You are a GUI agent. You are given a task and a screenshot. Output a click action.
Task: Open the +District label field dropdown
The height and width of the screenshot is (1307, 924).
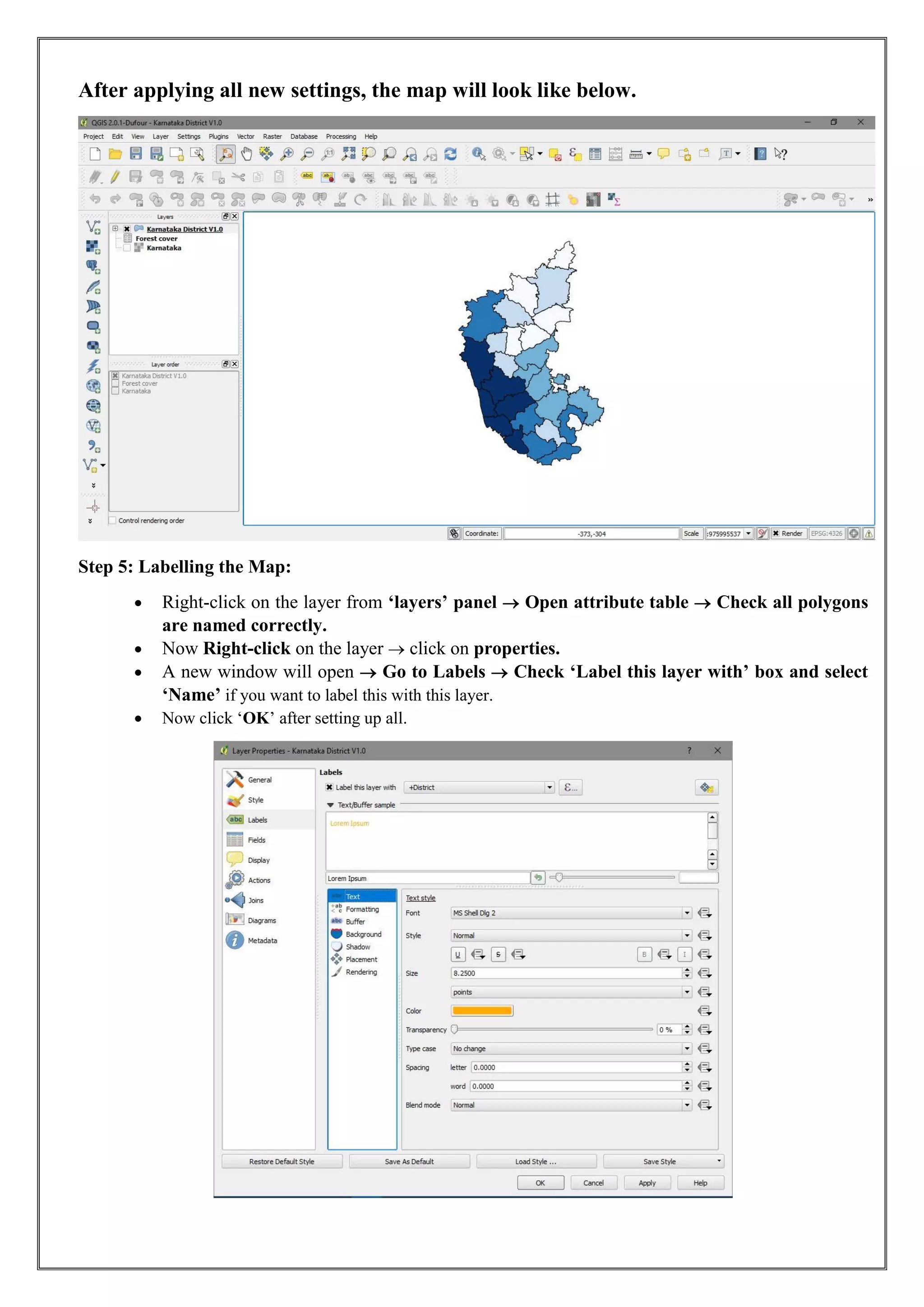tap(479, 787)
